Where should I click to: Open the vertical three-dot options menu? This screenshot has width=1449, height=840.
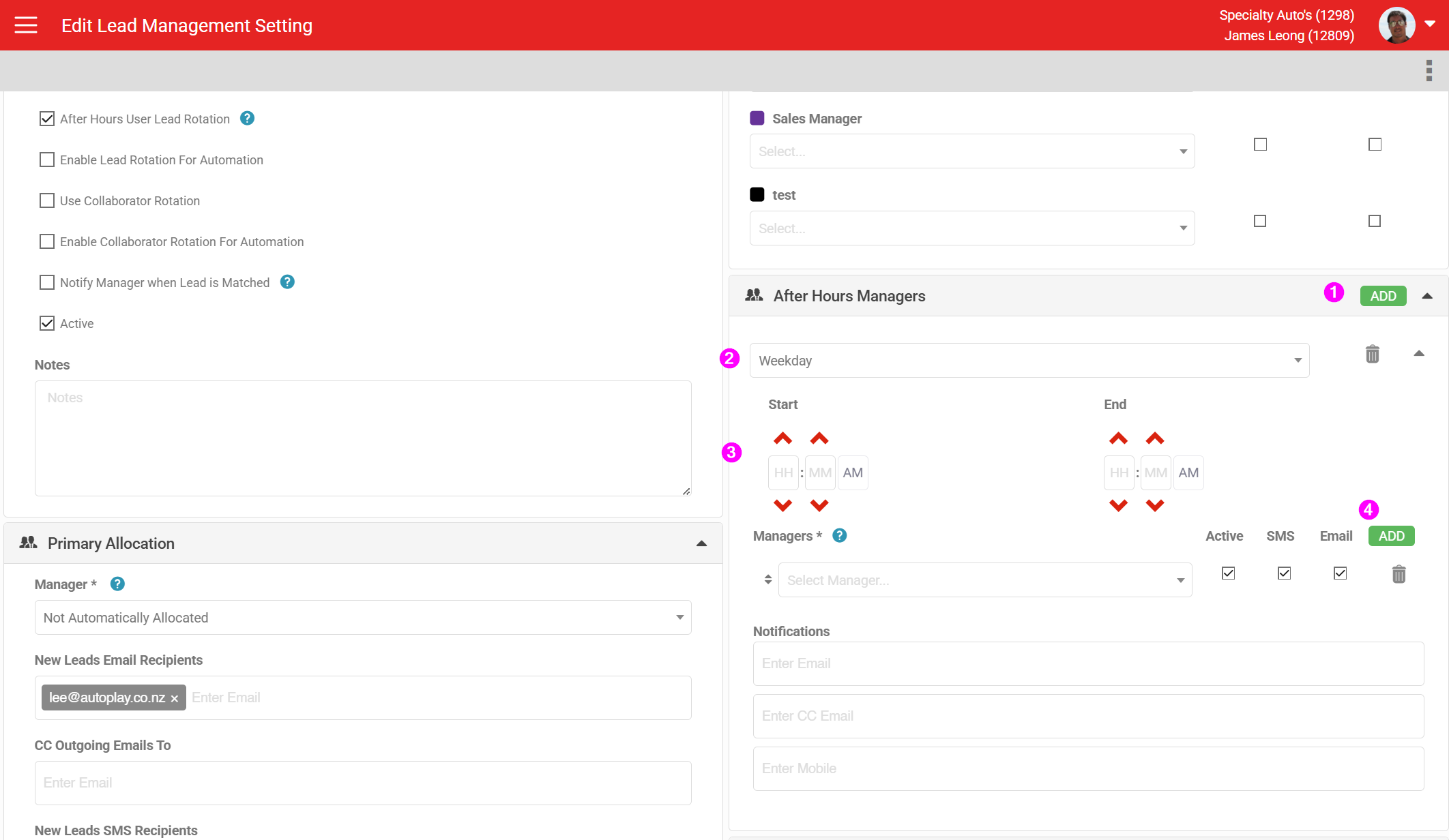pos(1429,70)
